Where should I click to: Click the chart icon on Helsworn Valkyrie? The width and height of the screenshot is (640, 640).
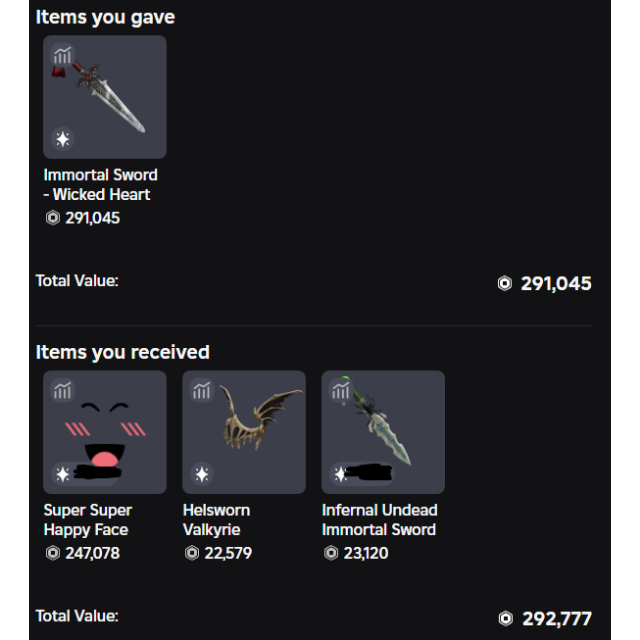[x=202, y=390]
